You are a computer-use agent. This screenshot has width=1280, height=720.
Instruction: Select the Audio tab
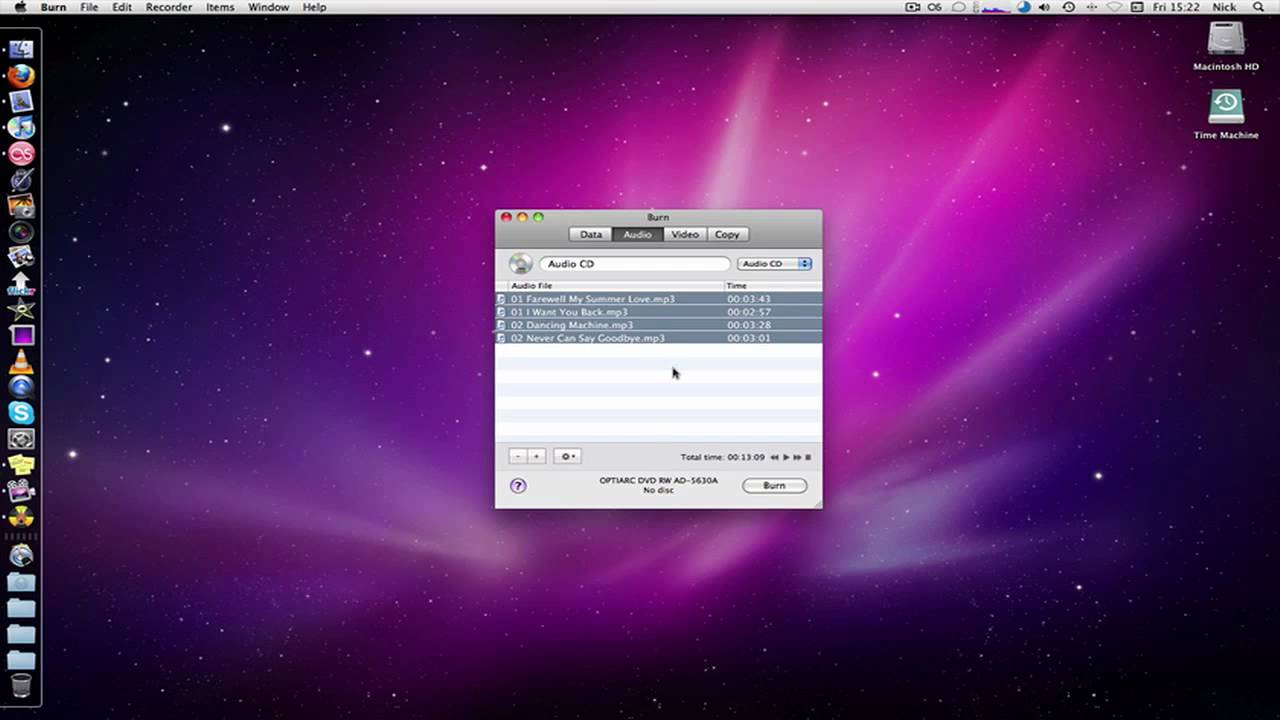point(637,234)
